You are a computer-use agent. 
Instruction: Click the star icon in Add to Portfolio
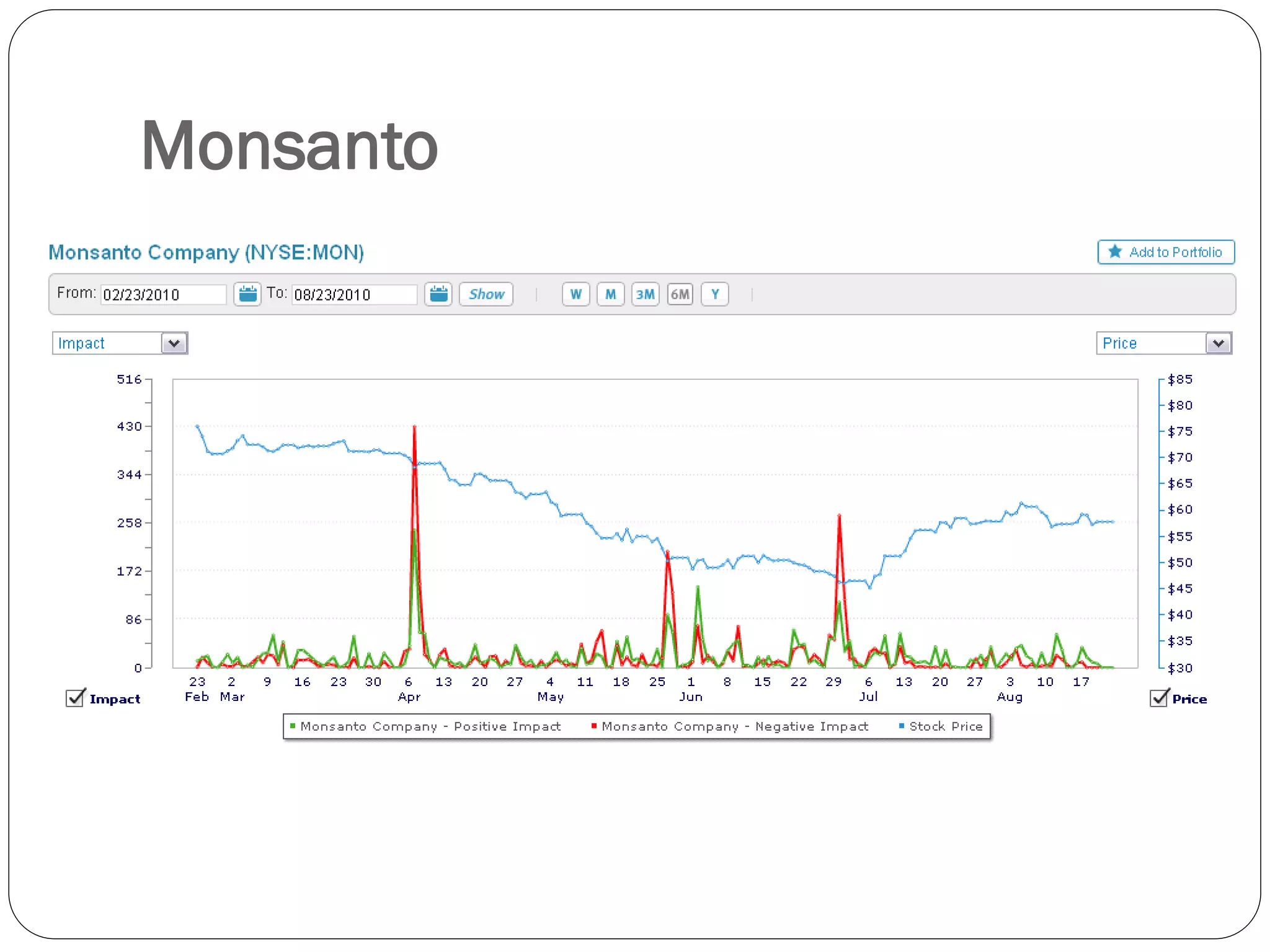click(x=1115, y=252)
